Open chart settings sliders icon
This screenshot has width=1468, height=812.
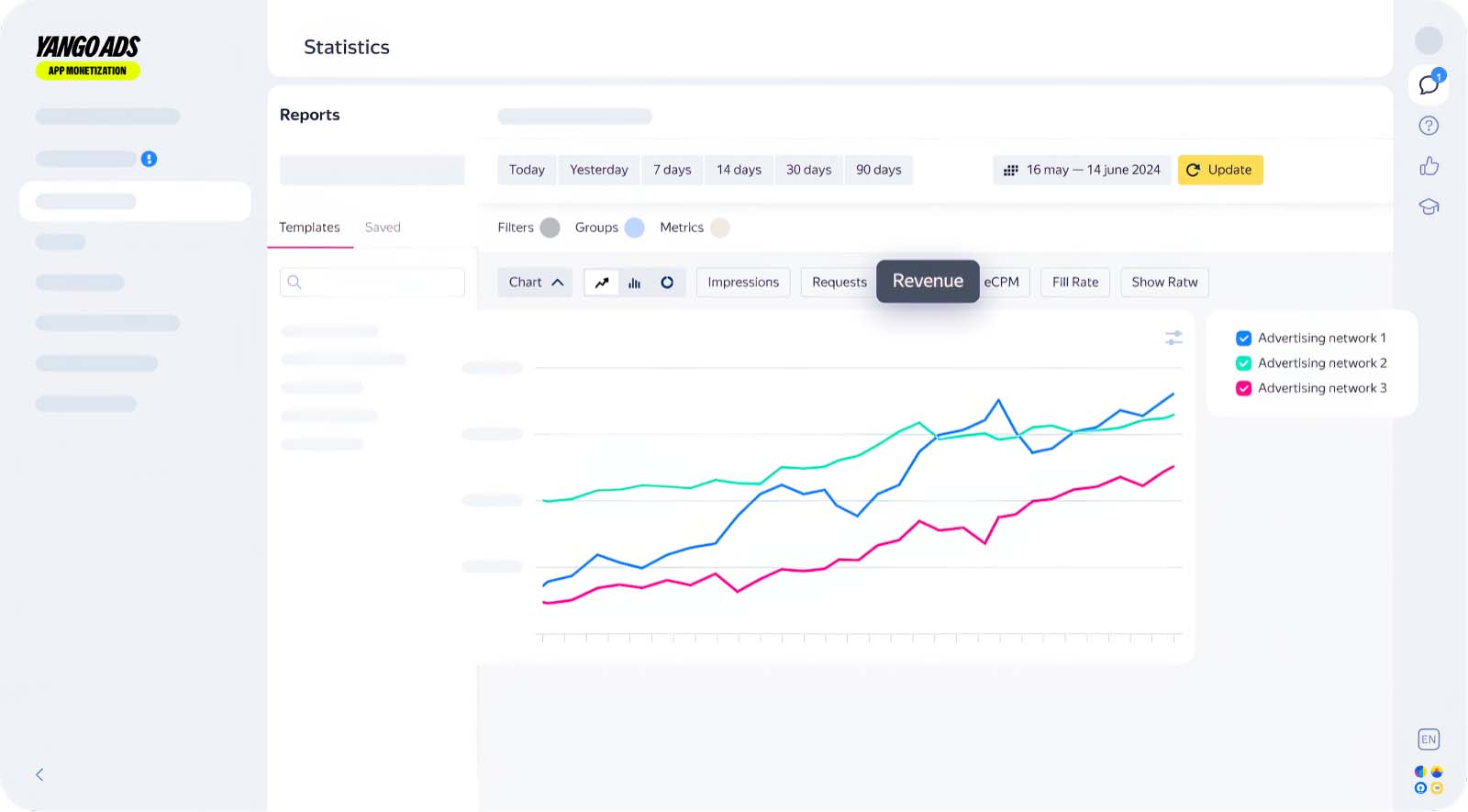coord(1173,338)
